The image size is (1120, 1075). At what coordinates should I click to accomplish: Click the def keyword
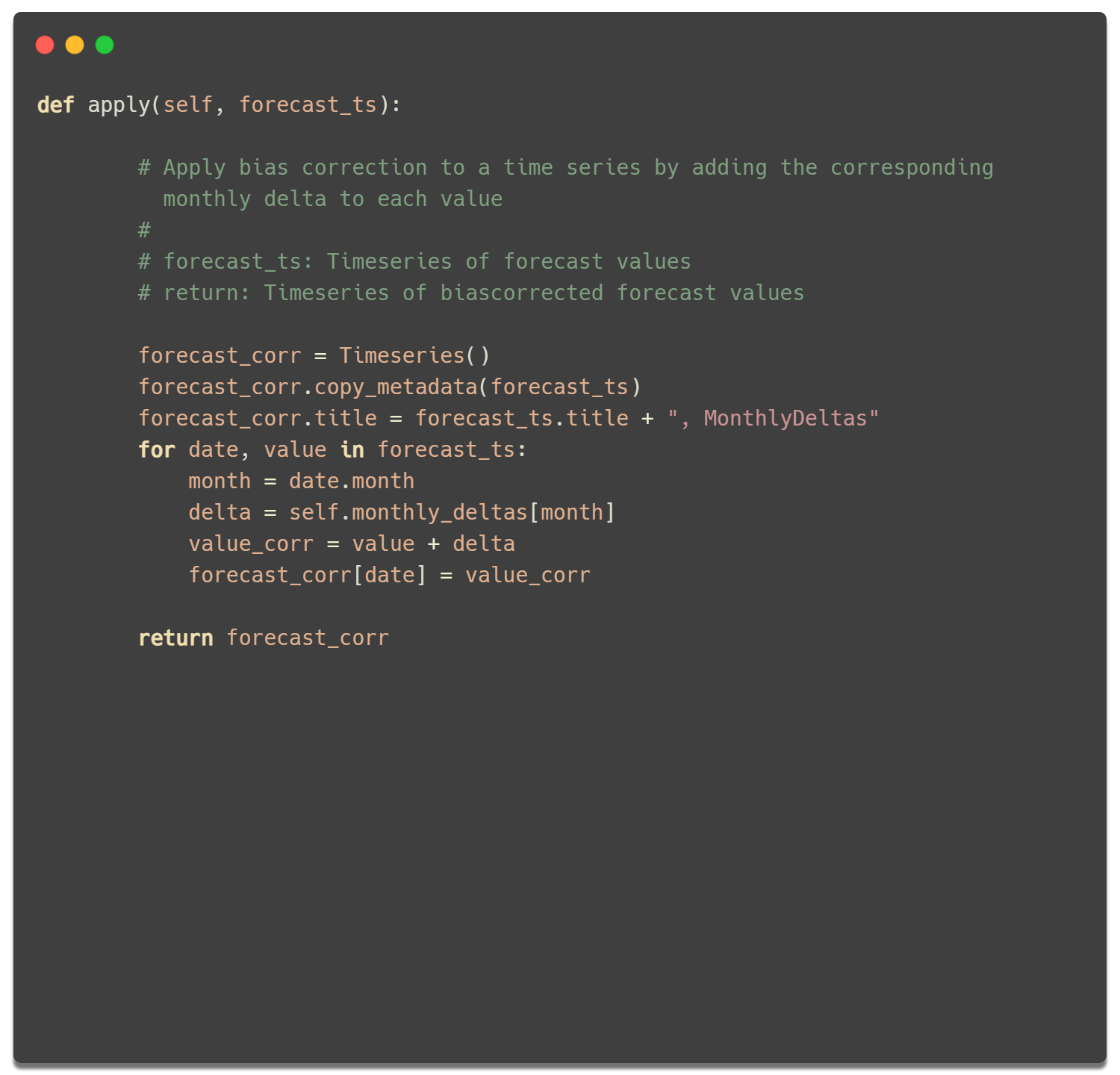pyautogui.click(x=55, y=105)
